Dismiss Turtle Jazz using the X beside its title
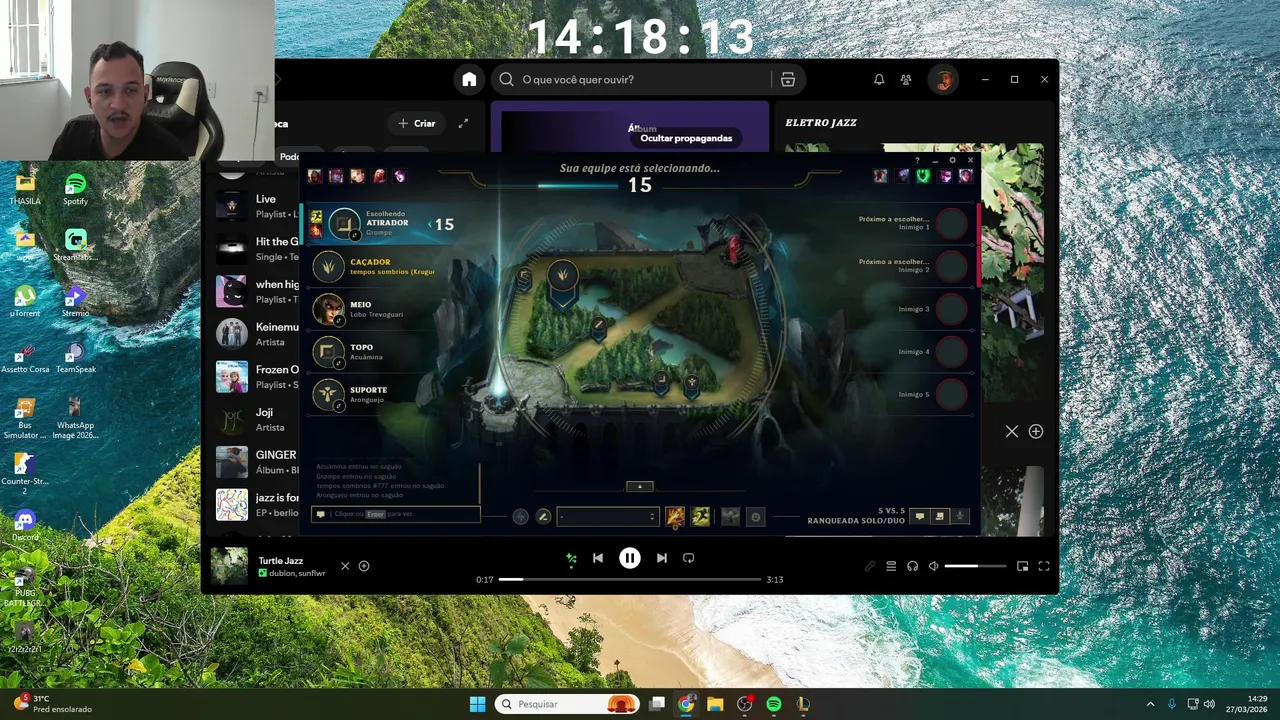Image resolution: width=1280 pixels, height=720 pixels. pos(345,566)
